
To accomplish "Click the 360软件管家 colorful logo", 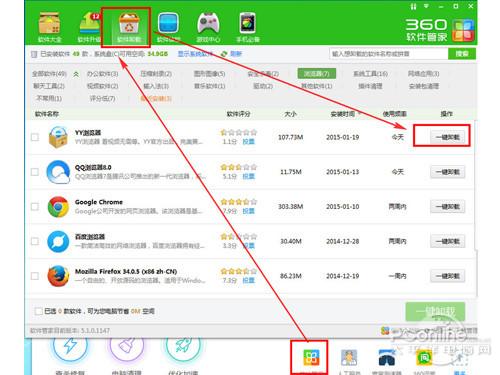I will 463,30.
